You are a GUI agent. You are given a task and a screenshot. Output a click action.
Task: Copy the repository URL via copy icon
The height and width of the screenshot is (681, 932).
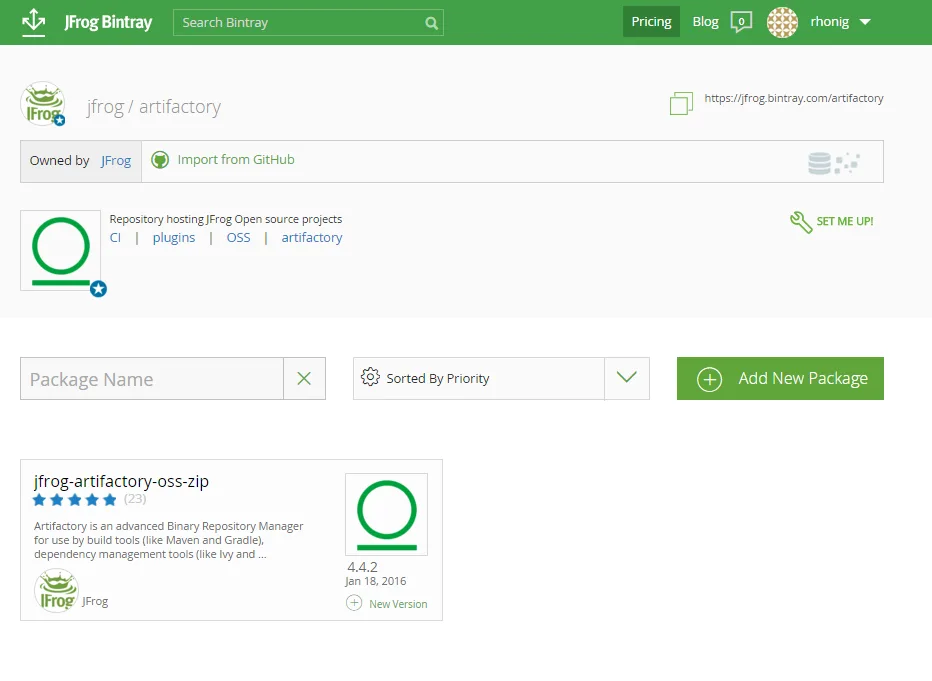pos(681,103)
